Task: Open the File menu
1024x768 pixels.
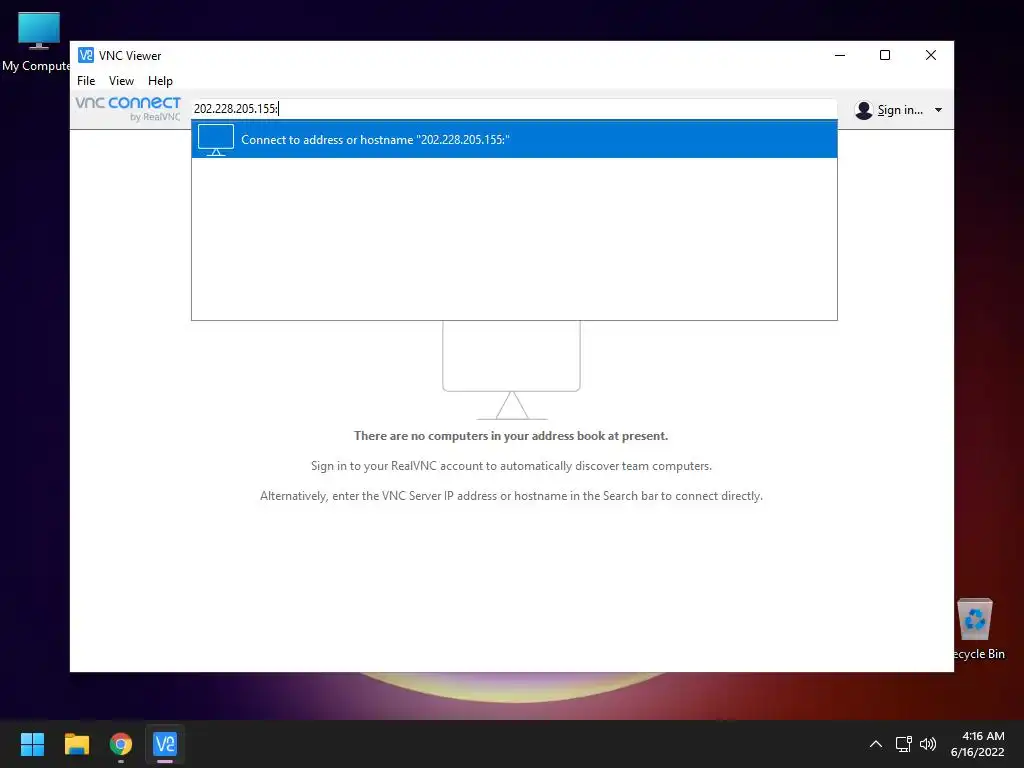Action: click(x=86, y=80)
